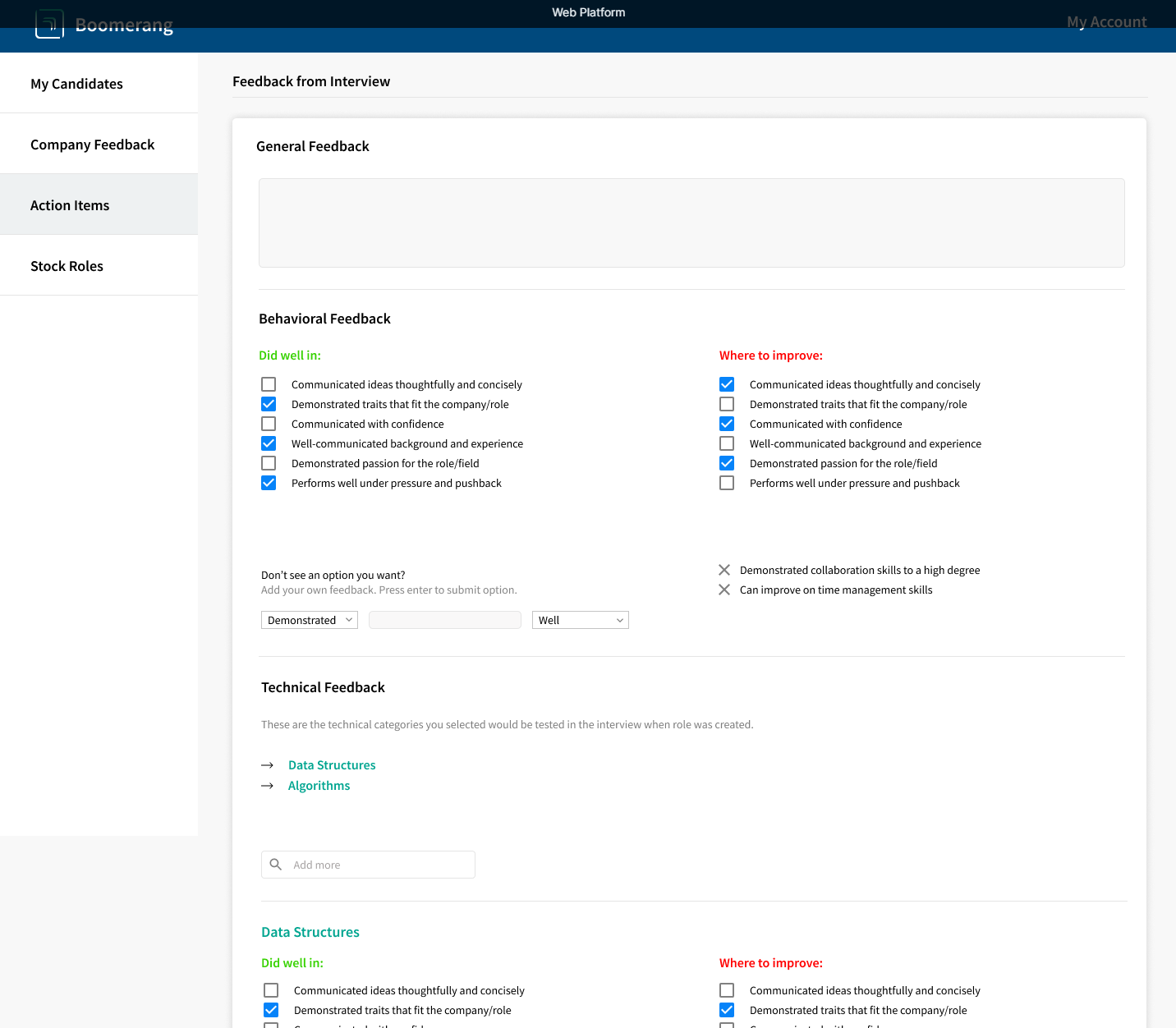
Task: Open the 'Well' dropdown
Action: pos(581,620)
